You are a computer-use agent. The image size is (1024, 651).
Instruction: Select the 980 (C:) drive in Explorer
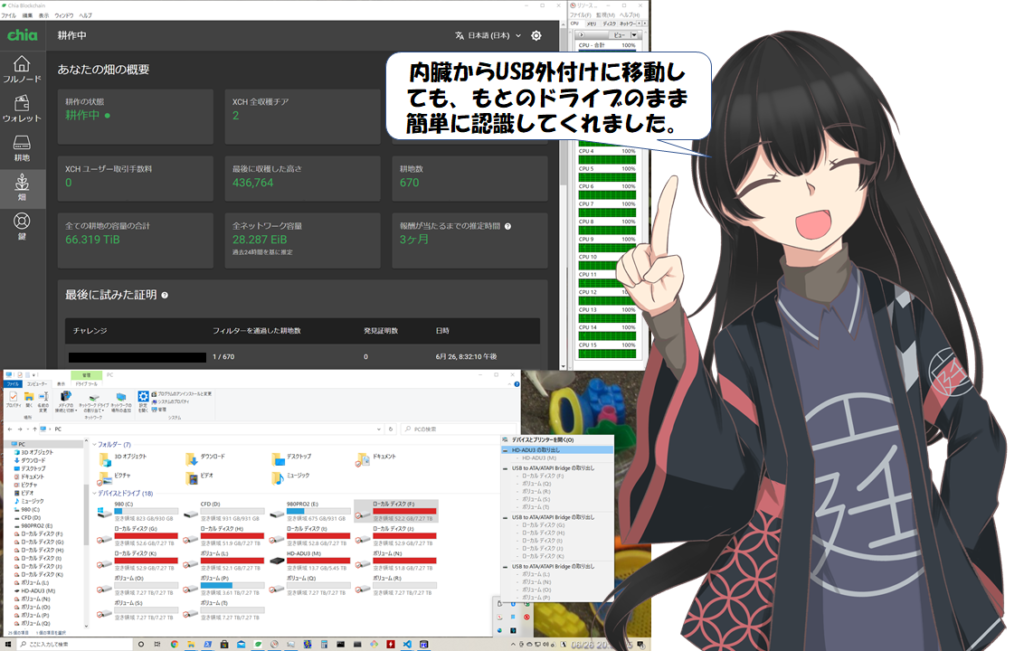[136, 511]
